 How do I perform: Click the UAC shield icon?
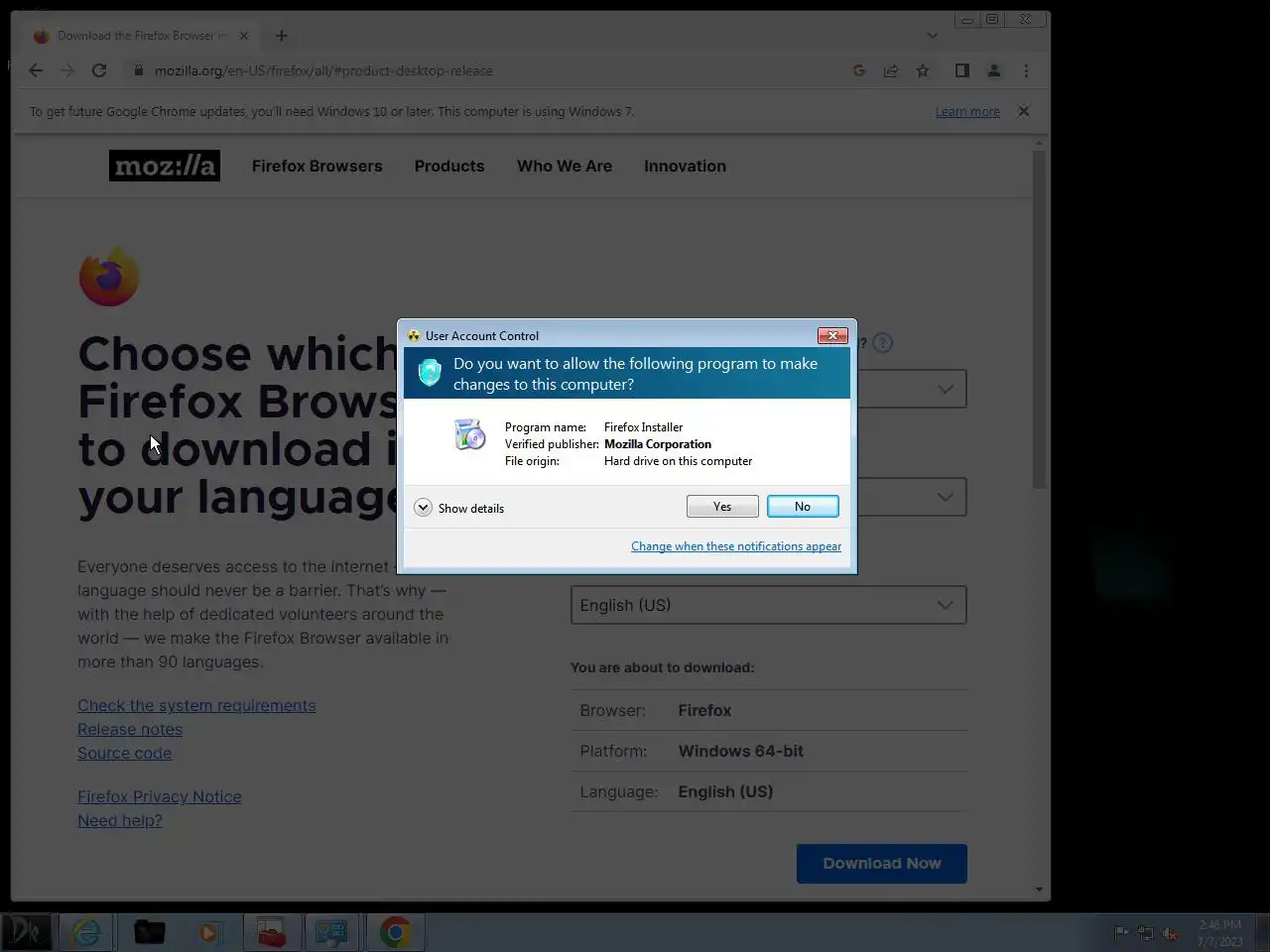(430, 373)
